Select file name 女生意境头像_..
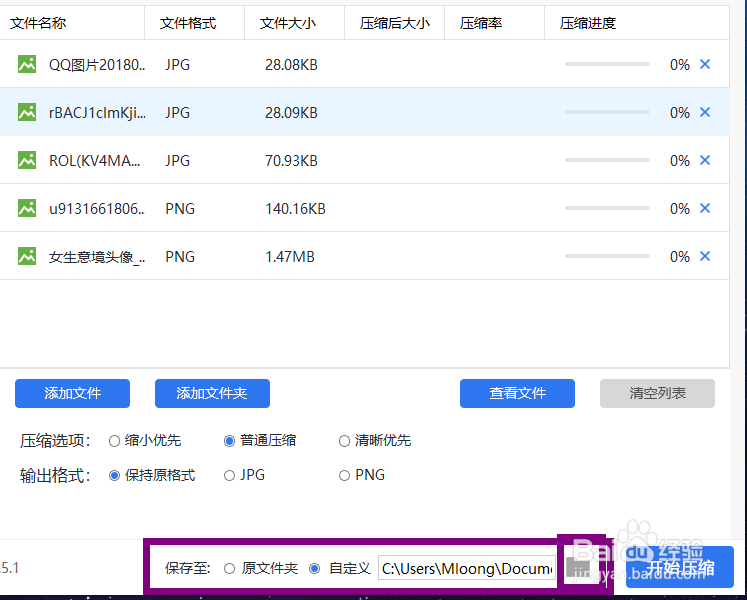 97,257
